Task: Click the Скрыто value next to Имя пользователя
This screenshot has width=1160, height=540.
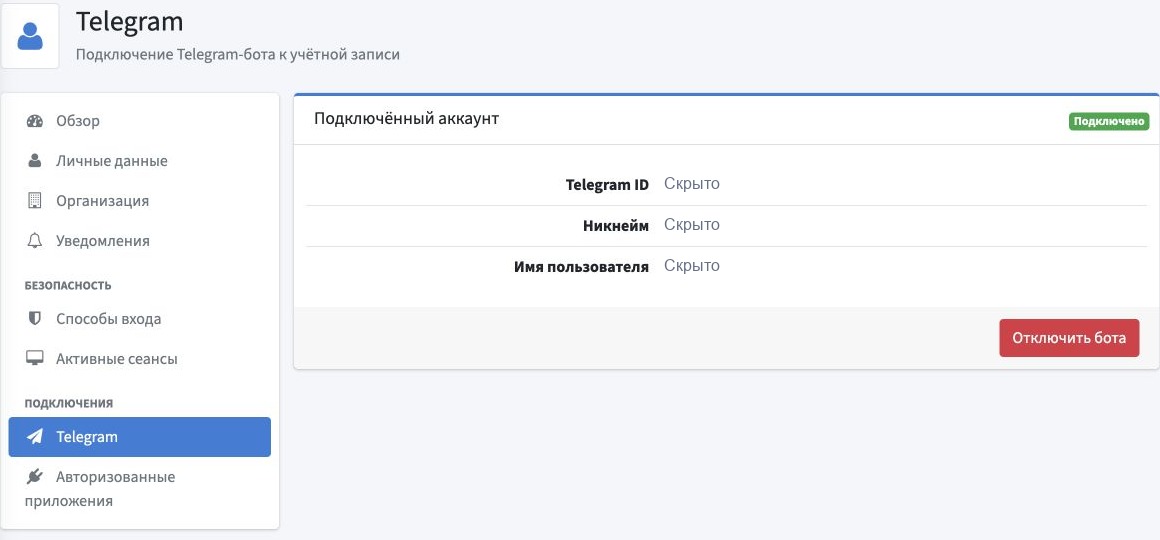Action: pos(692,266)
